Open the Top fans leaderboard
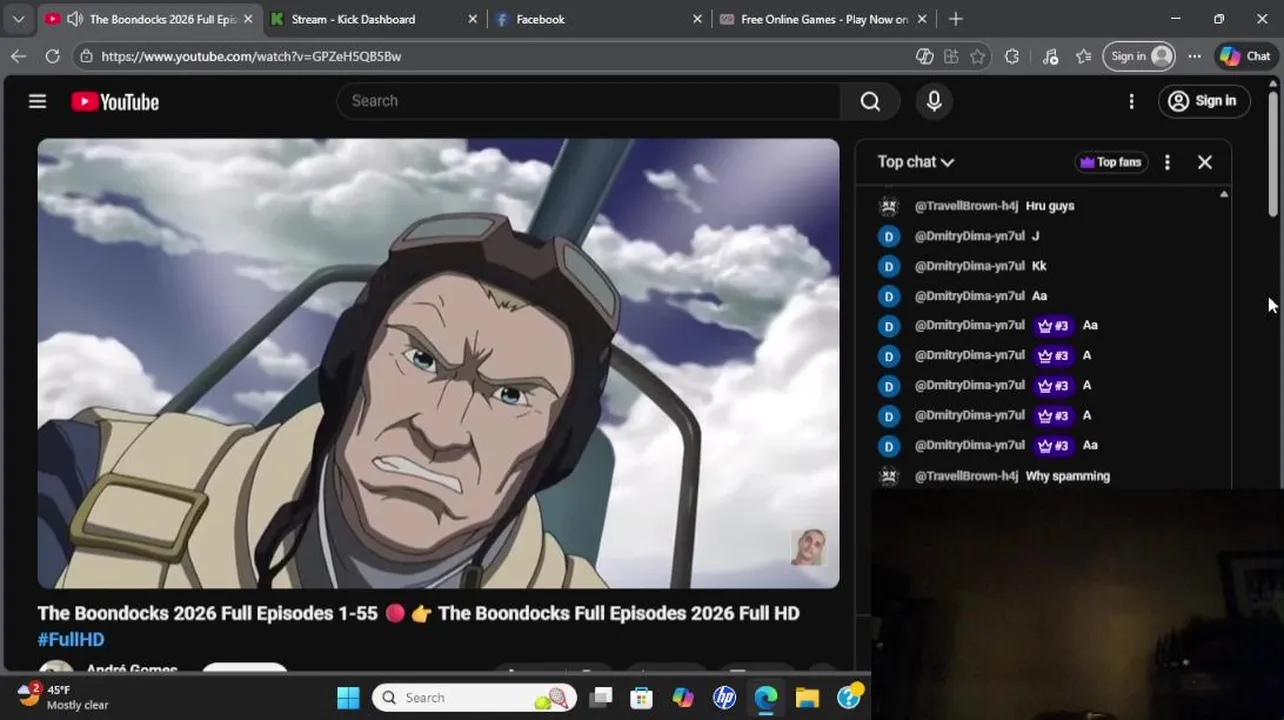This screenshot has width=1284, height=720. pyautogui.click(x=1111, y=162)
